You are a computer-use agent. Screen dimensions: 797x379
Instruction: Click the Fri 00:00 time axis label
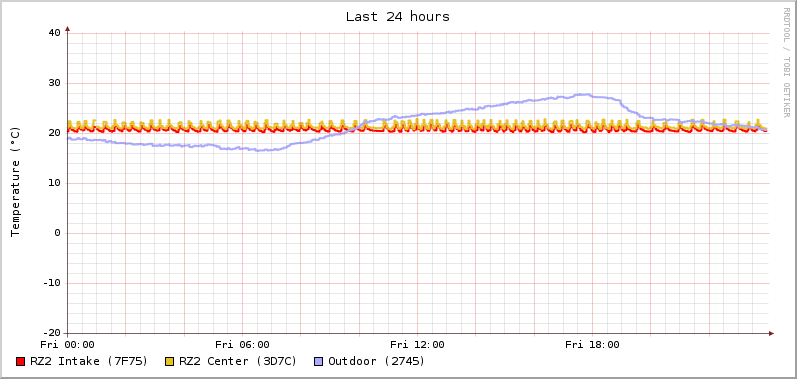click(x=67, y=345)
